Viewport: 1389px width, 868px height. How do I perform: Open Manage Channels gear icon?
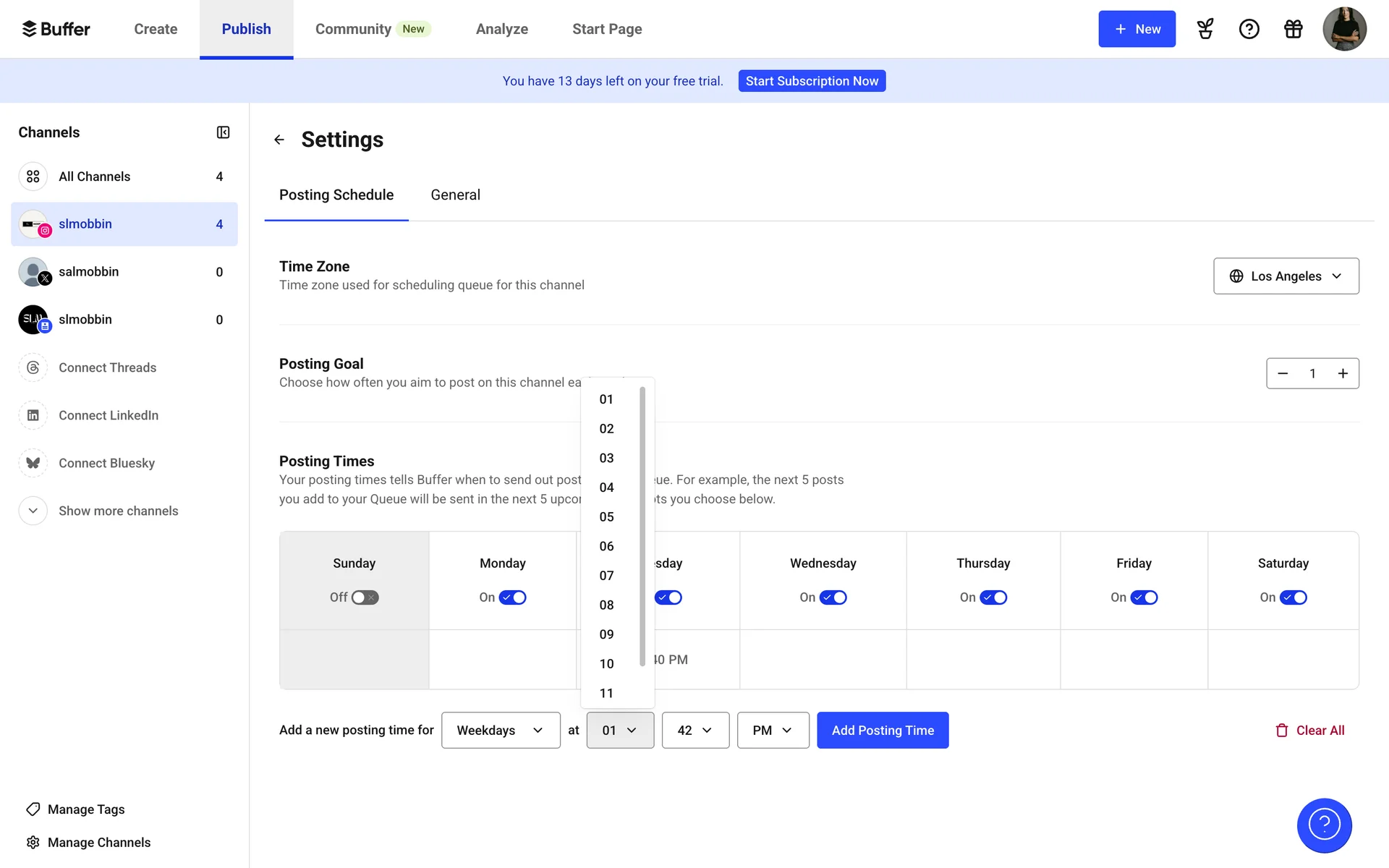33,842
